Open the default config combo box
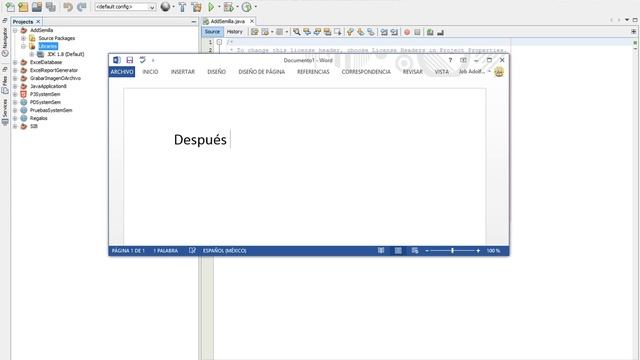This screenshot has width=640, height=360. 125,7
